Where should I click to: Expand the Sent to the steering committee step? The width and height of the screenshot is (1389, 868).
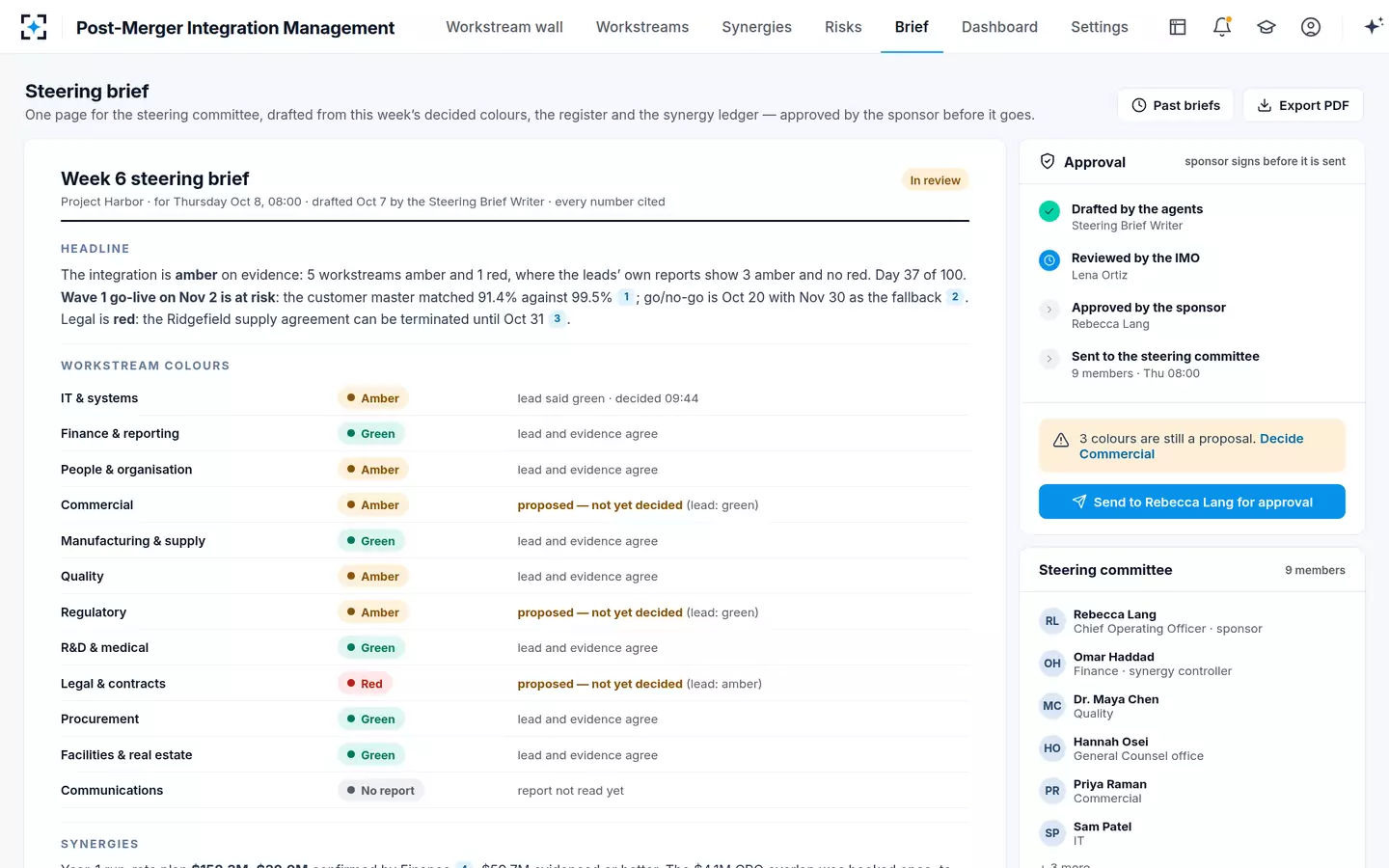pyautogui.click(x=1049, y=359)
